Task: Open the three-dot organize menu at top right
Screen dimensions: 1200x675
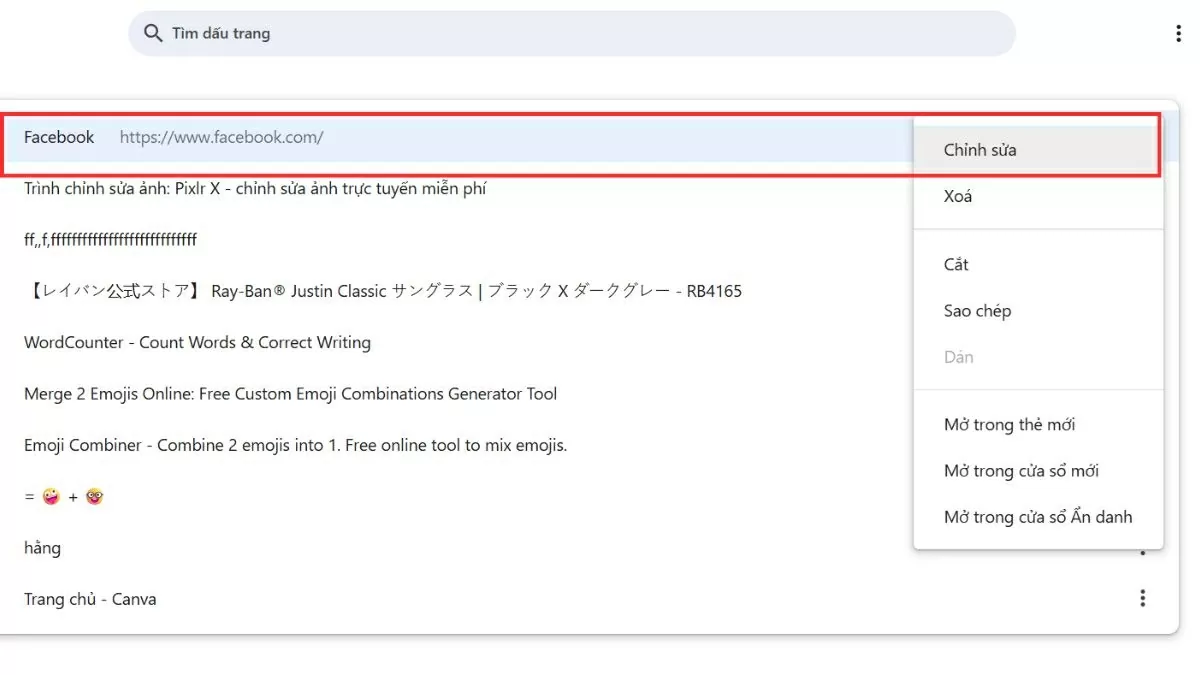Action: pyautogui.click(x=1179, y=34)
